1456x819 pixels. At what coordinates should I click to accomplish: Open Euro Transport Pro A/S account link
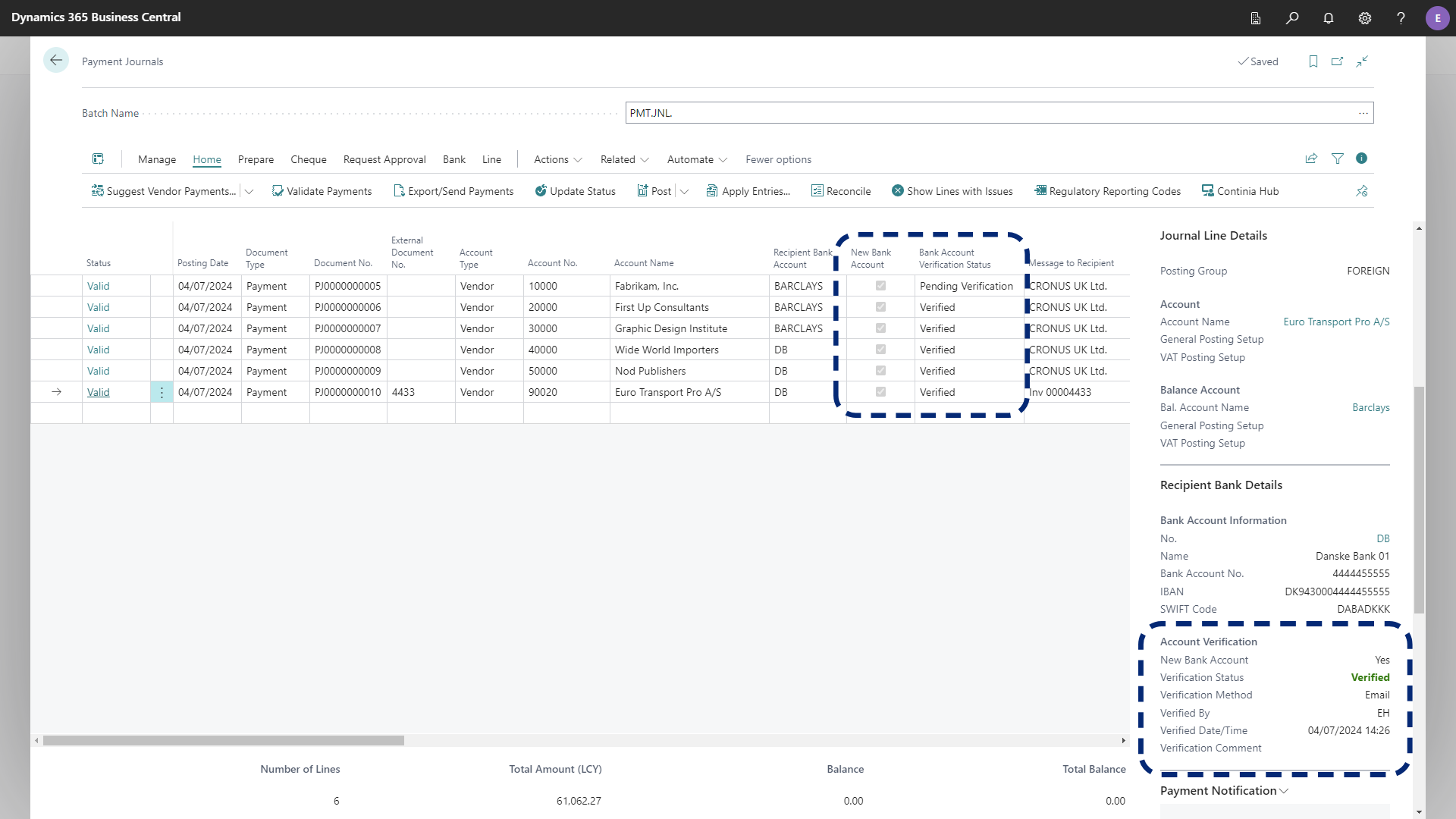point(1336,322)
